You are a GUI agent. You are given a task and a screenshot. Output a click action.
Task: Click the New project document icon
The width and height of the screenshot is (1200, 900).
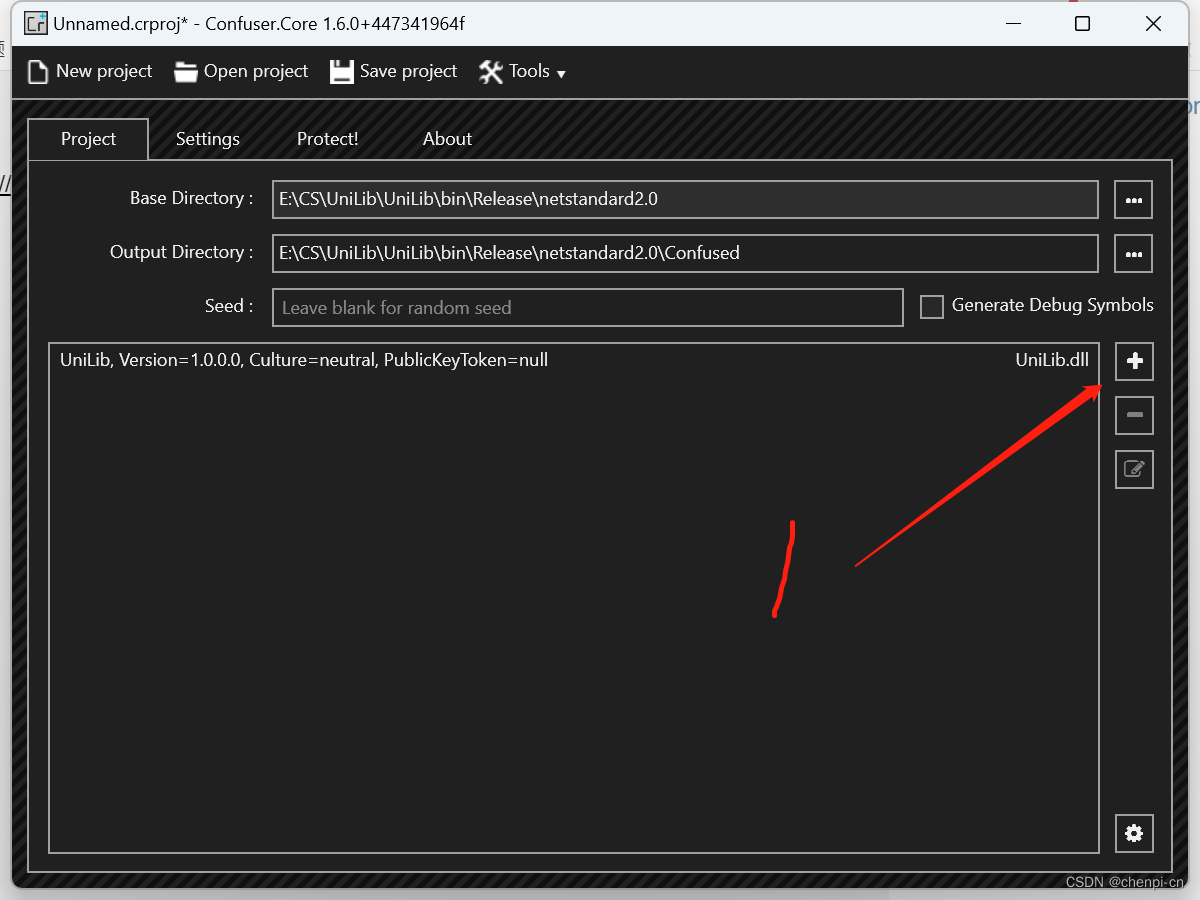click(38, 71)
